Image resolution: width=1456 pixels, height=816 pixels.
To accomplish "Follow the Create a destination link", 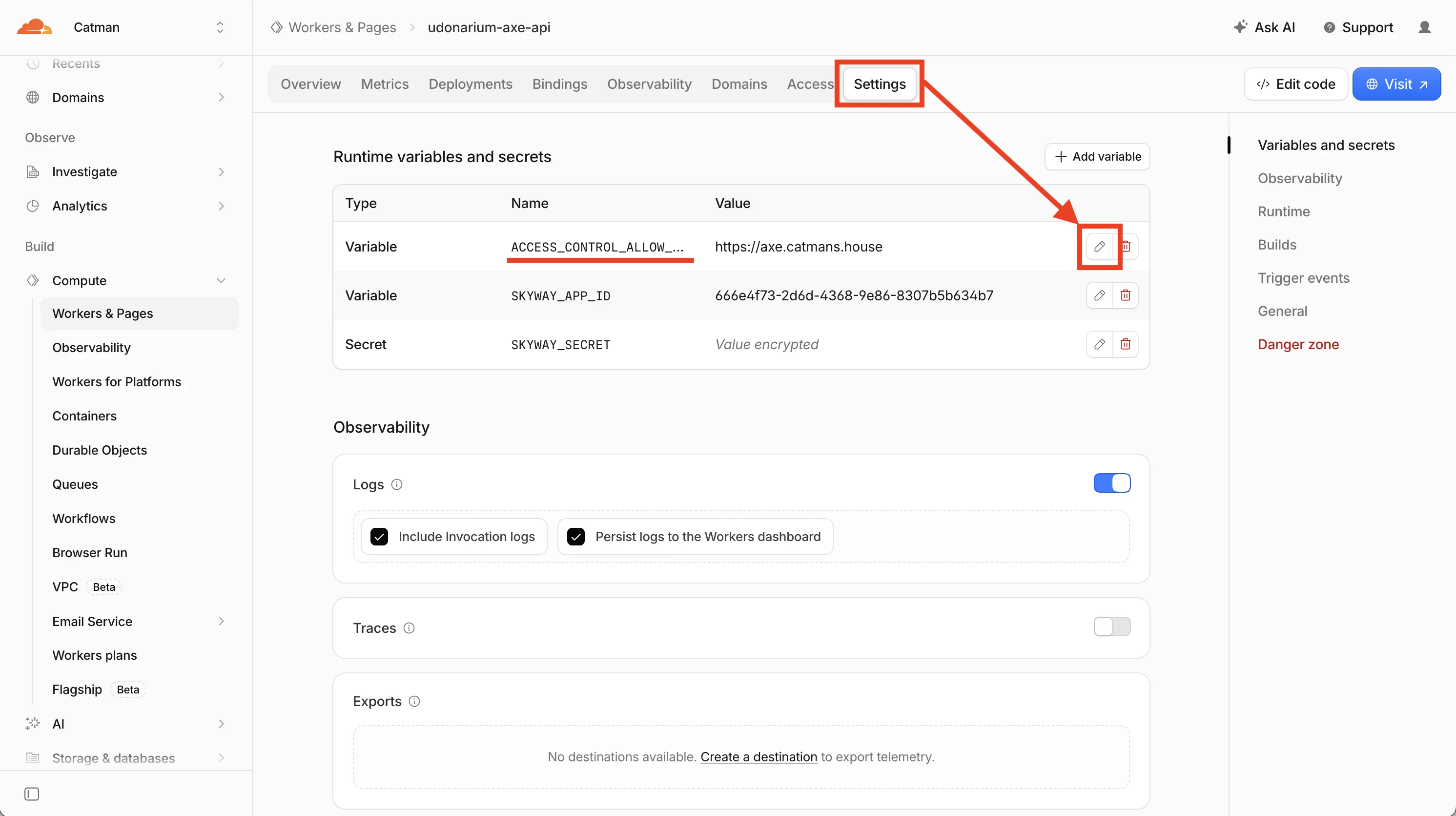I will [759, 757].
